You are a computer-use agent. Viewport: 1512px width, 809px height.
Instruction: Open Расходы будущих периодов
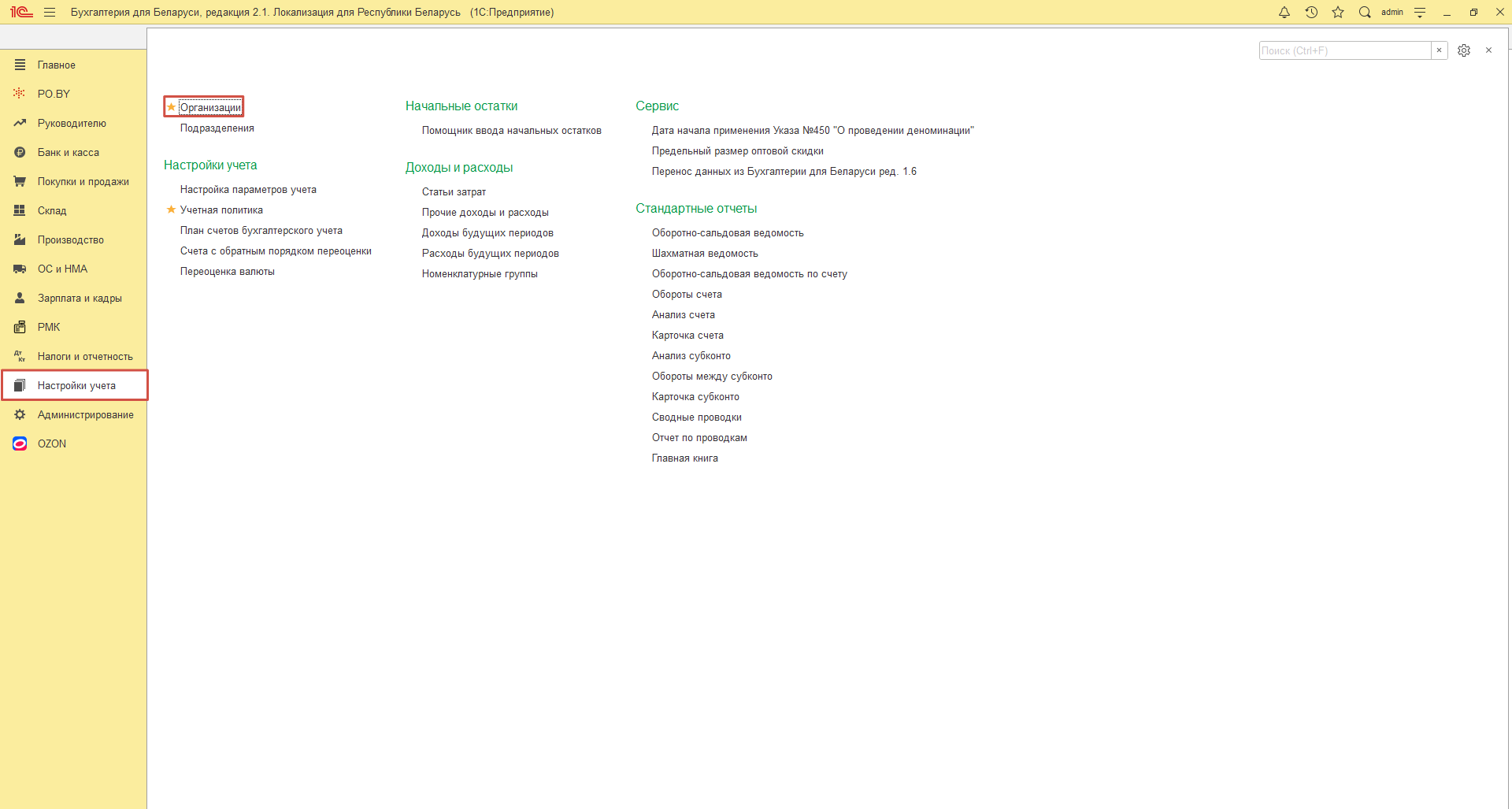click(491, 253)
